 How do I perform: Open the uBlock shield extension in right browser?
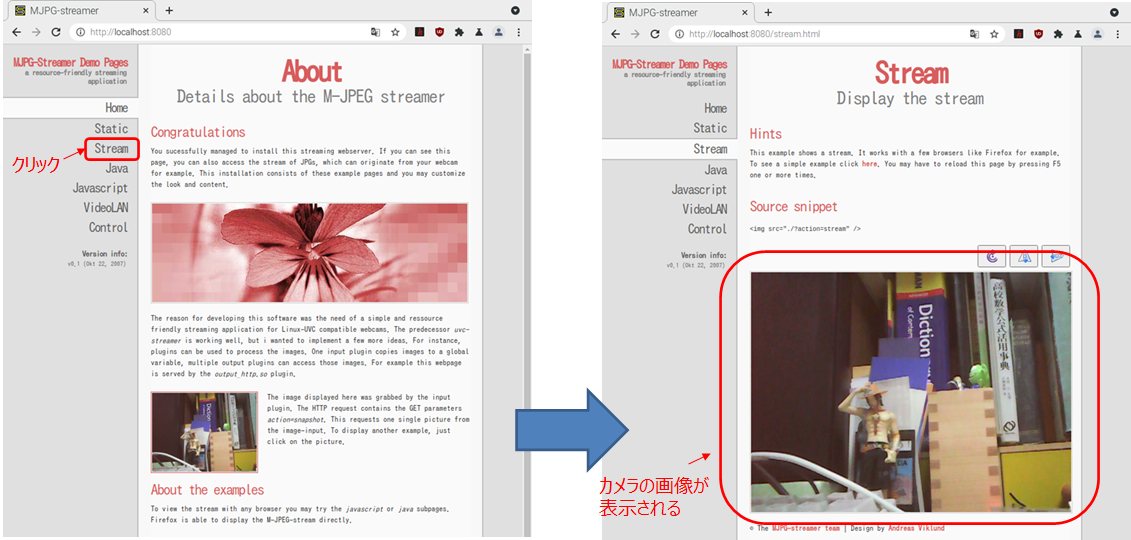[x=1038, y=33]
